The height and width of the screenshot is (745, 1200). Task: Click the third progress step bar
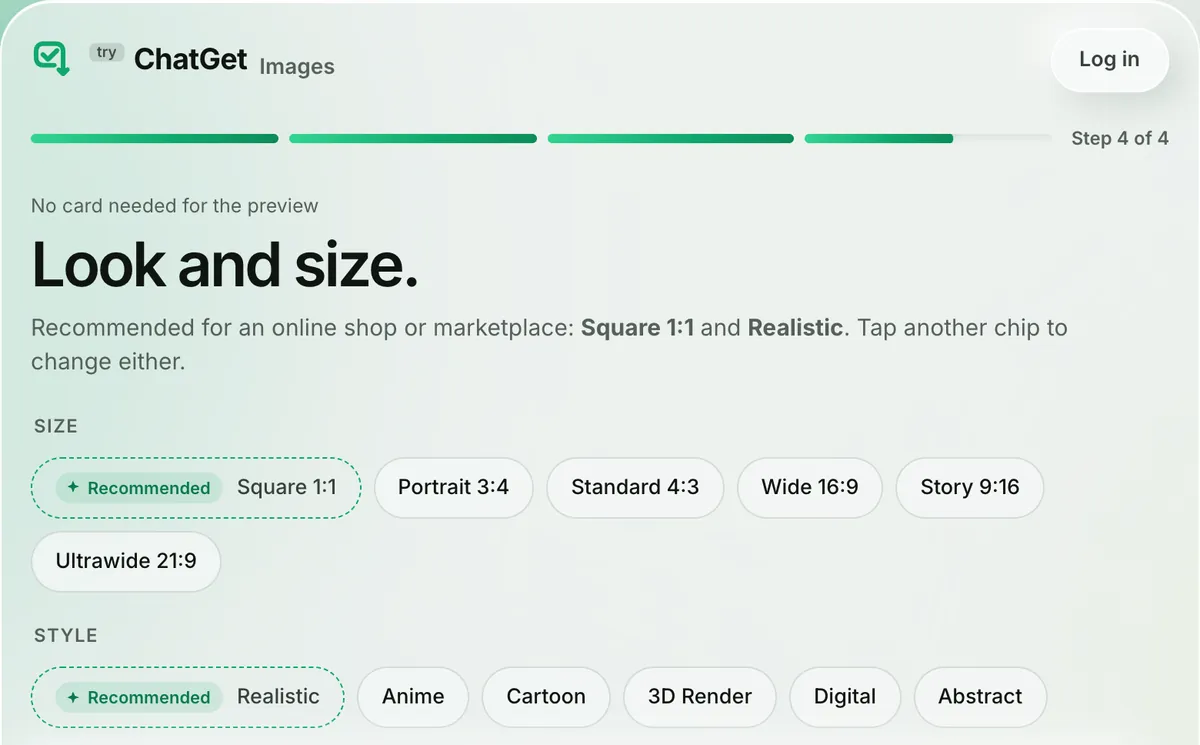pyautogui.click(x=671, y=139)
